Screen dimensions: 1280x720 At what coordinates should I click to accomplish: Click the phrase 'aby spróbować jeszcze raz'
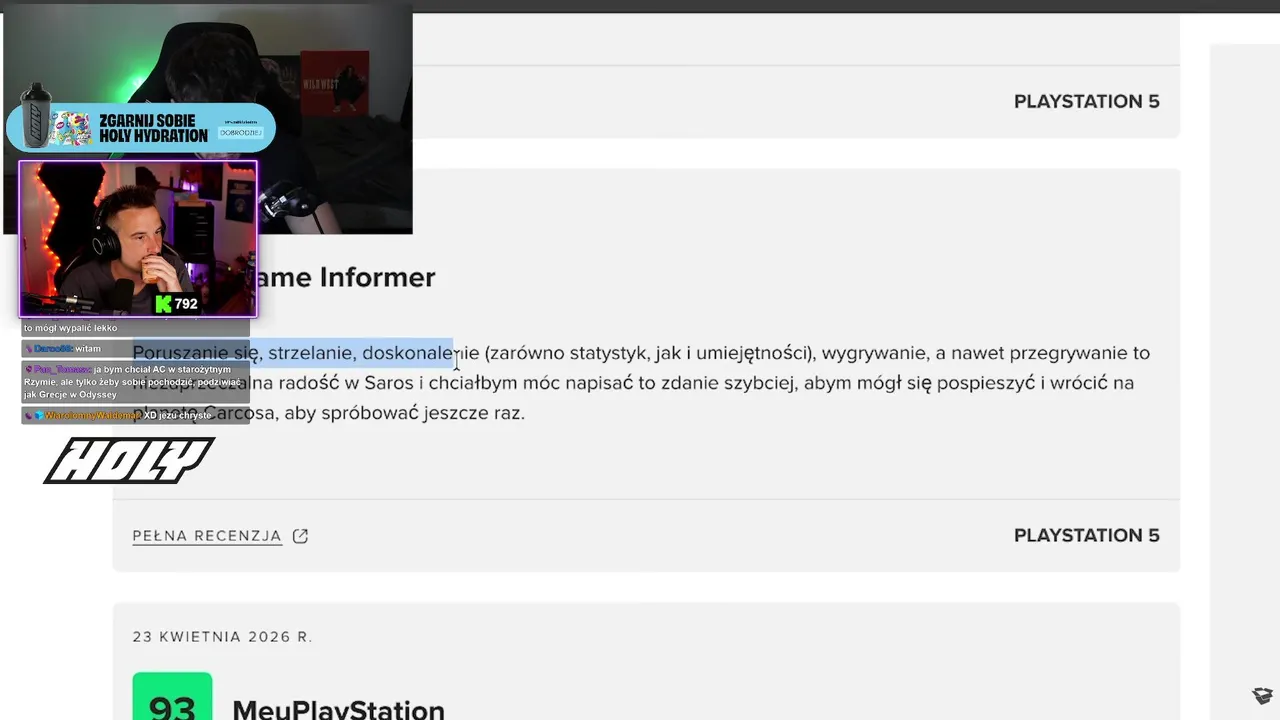coord(404,413)
